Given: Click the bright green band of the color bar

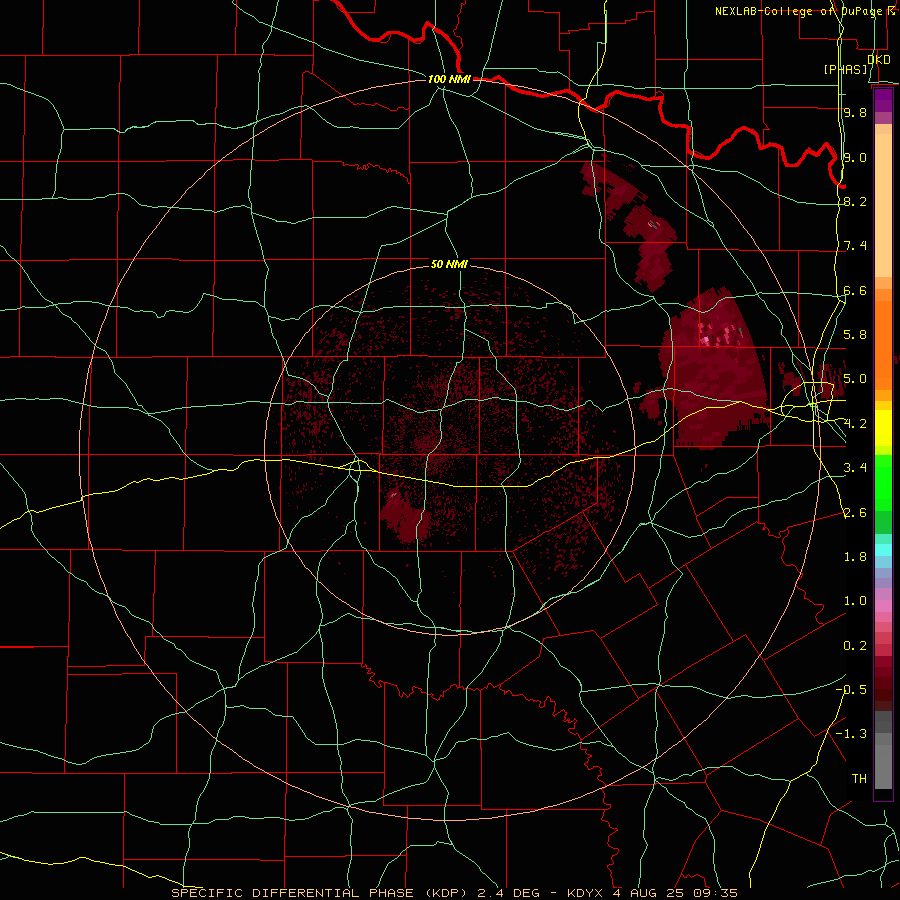Looking at the screenshot, I should [883, 482].
